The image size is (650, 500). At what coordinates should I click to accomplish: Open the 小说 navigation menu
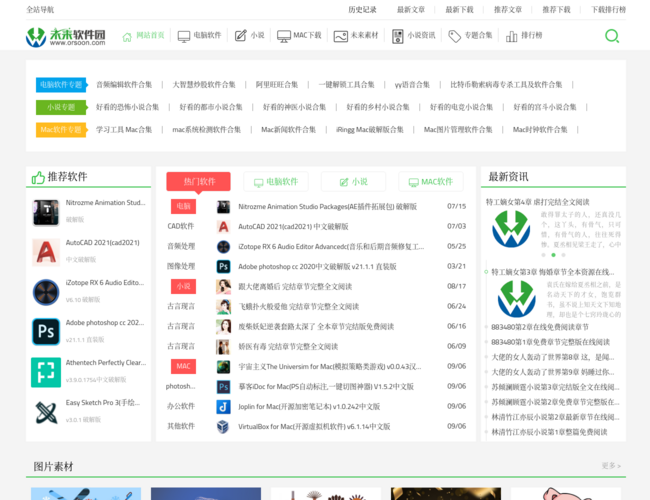[x=249, y=36]
